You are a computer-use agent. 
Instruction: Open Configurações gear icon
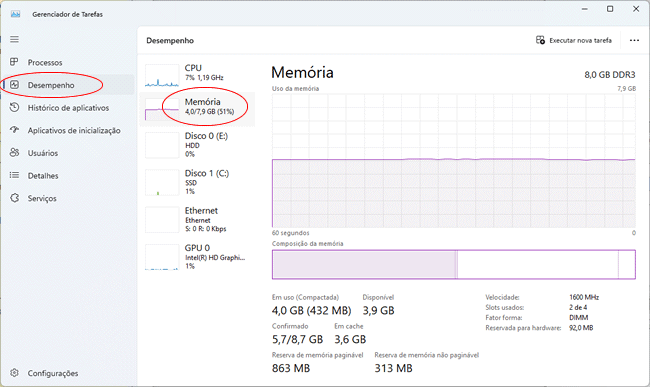coord(15,373)
